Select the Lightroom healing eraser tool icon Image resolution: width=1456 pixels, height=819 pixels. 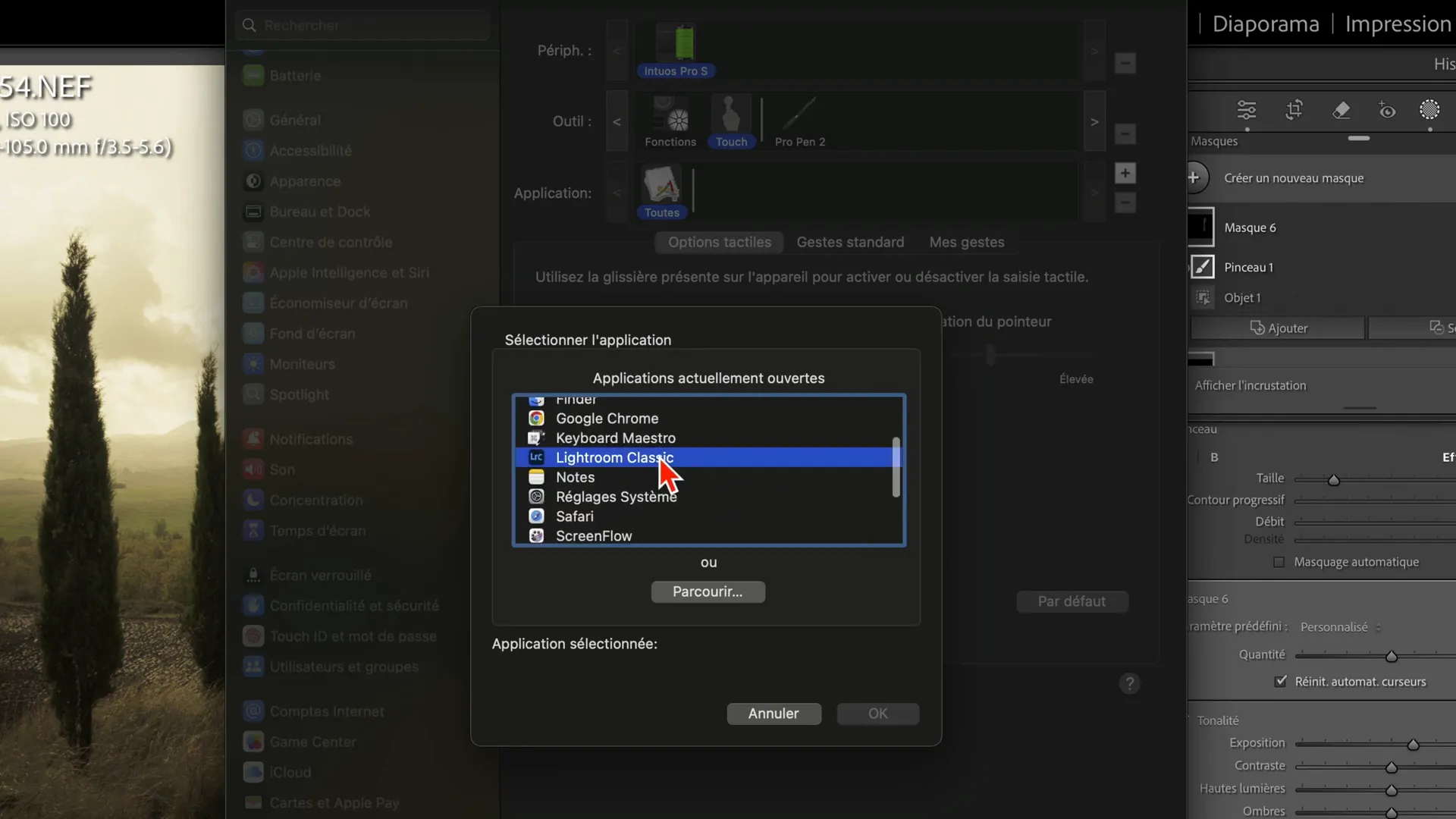[x=1341, y=110]
